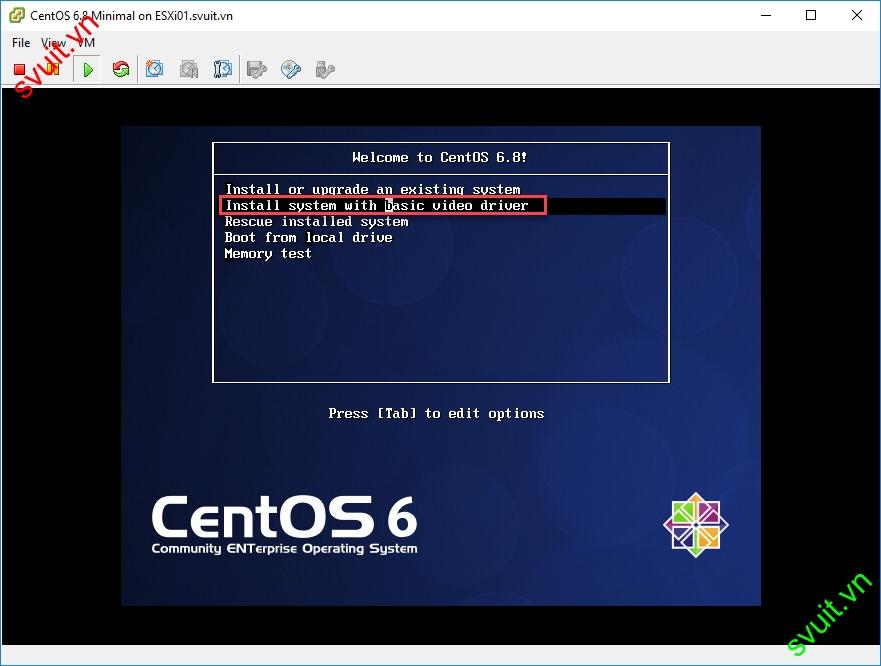881x666 pixels.
Task: Click the 'Welcome to CentOS 6.8!' header
Action: pos(440,157)
